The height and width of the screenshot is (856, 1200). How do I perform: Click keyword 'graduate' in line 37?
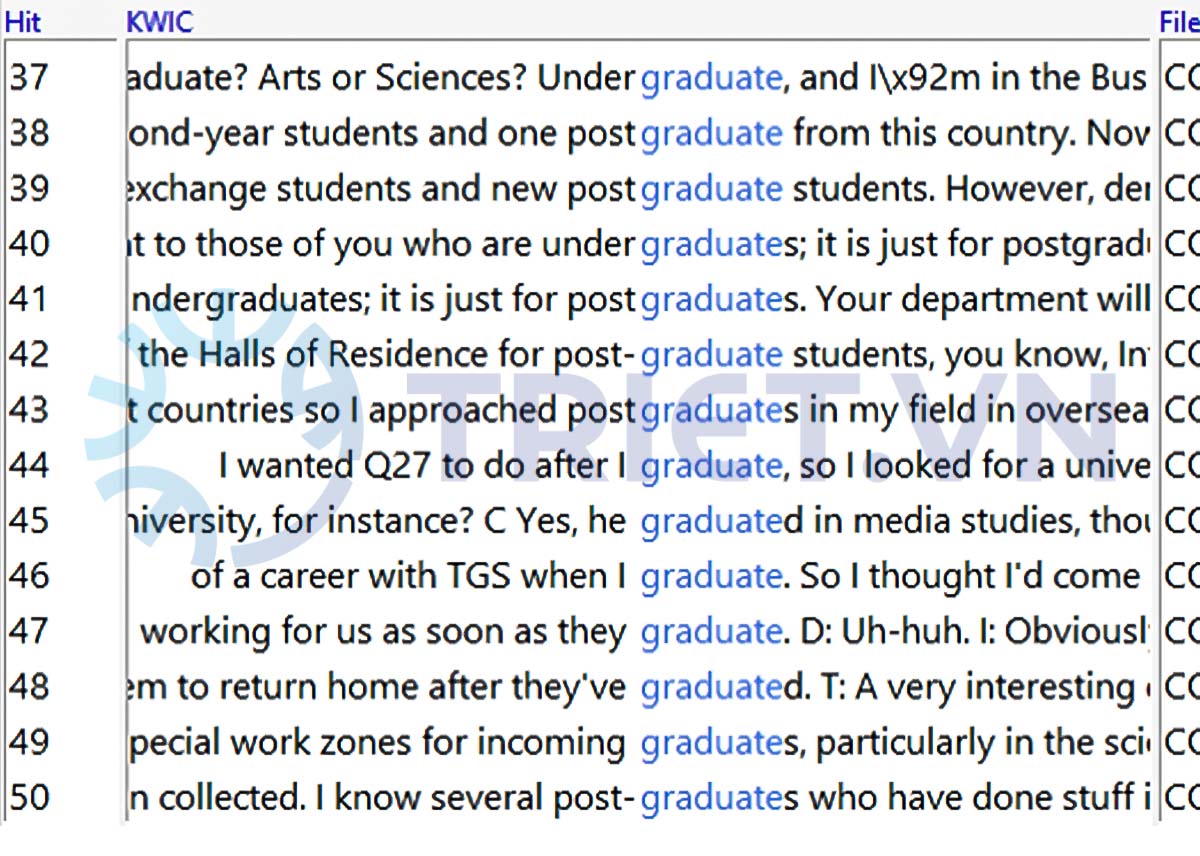coord(711,77)
